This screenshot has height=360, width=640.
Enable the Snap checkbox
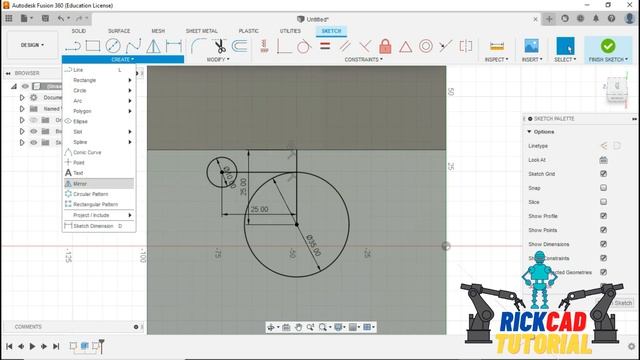[x=604, y=188]
